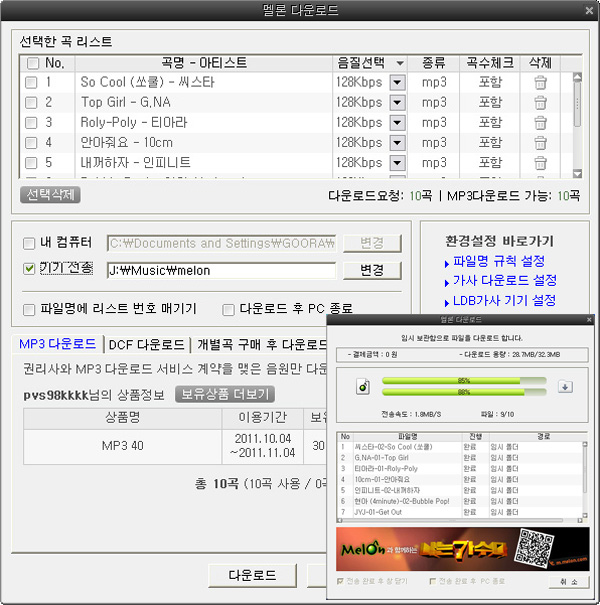Click 파일명 column header in popup

(x=407, y=436)
